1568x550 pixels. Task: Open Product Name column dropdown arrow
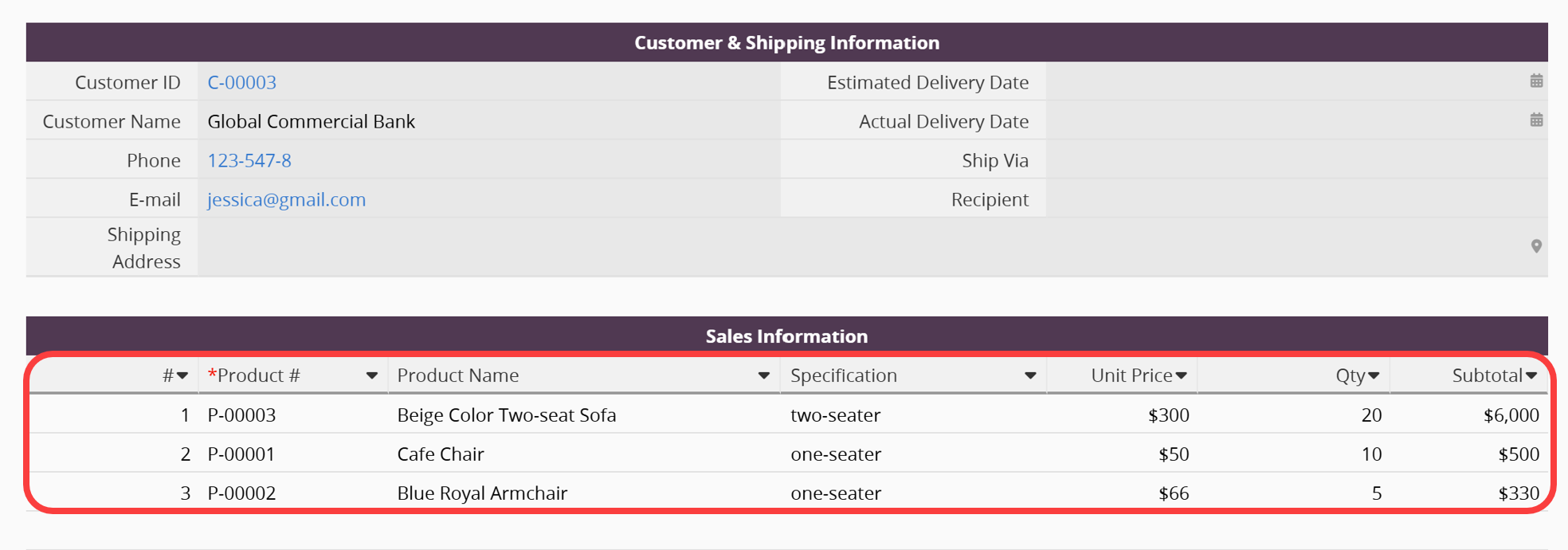pos(763,375)
